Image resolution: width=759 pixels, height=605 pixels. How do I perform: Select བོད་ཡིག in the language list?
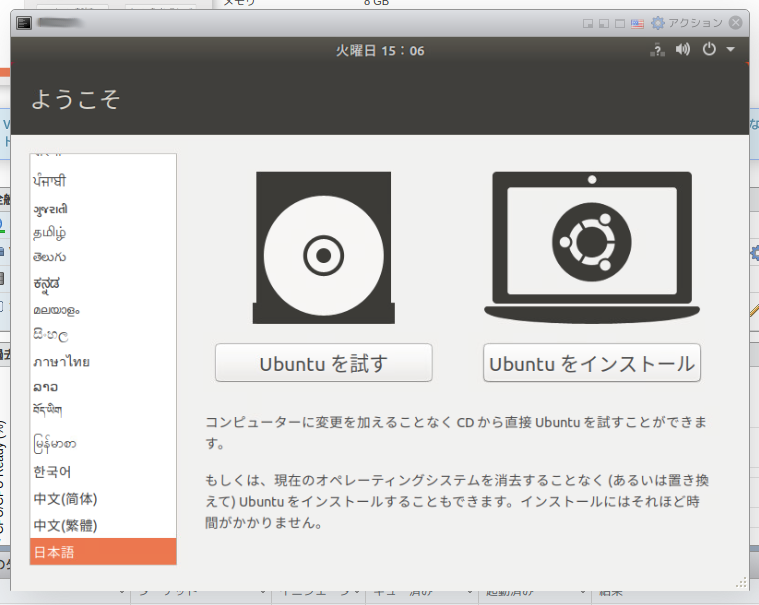103,410
